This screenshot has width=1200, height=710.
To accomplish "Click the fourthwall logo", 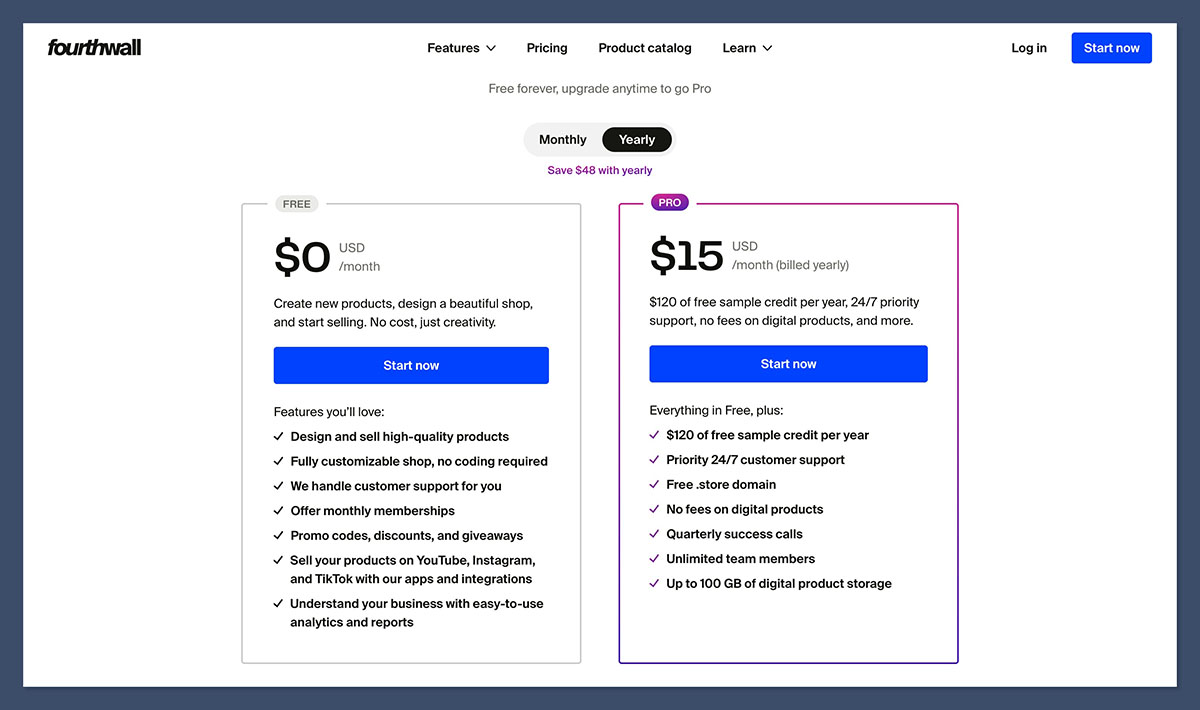I will coord(94,46).
